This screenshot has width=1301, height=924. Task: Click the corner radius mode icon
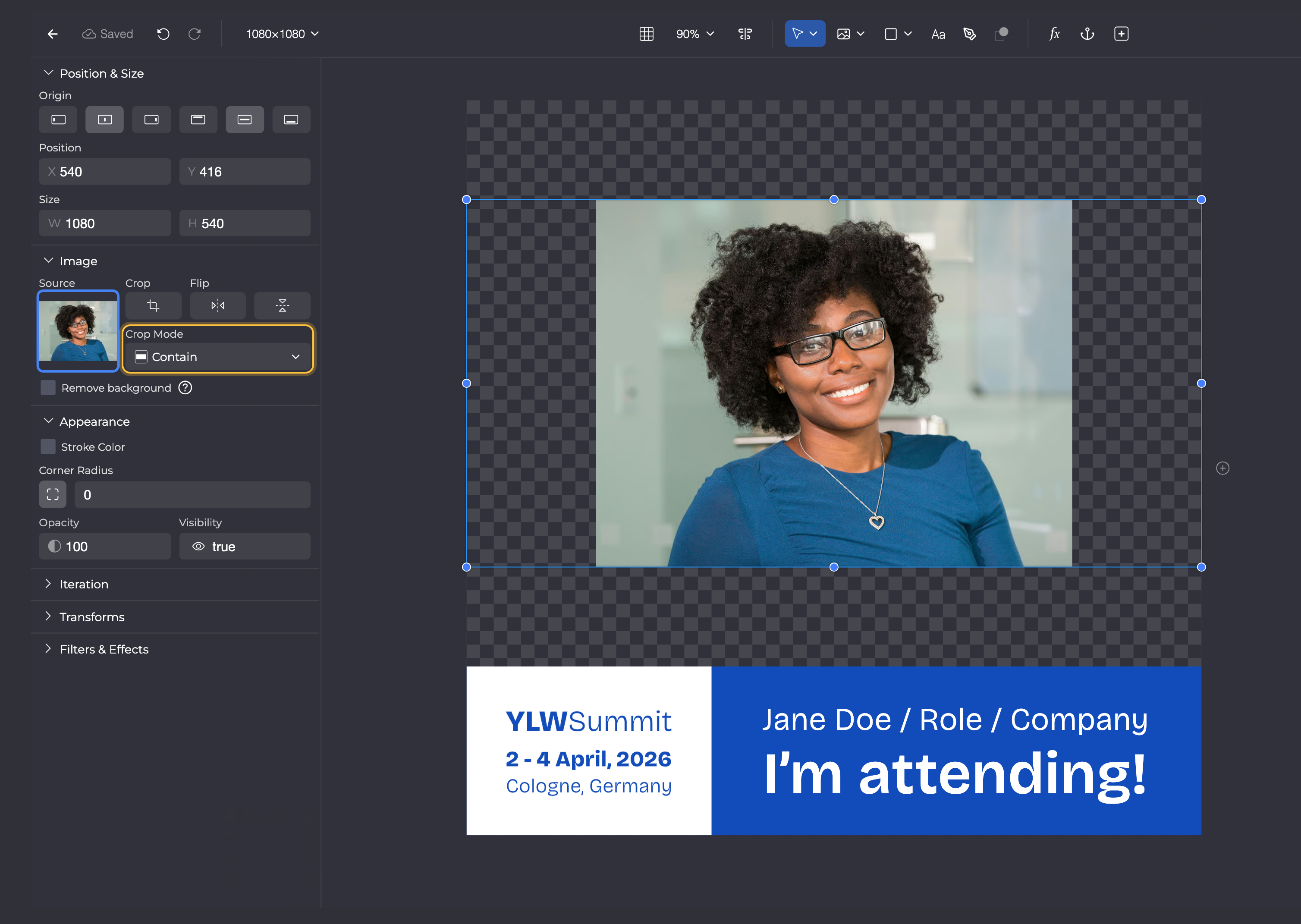(x=52, y=494)
